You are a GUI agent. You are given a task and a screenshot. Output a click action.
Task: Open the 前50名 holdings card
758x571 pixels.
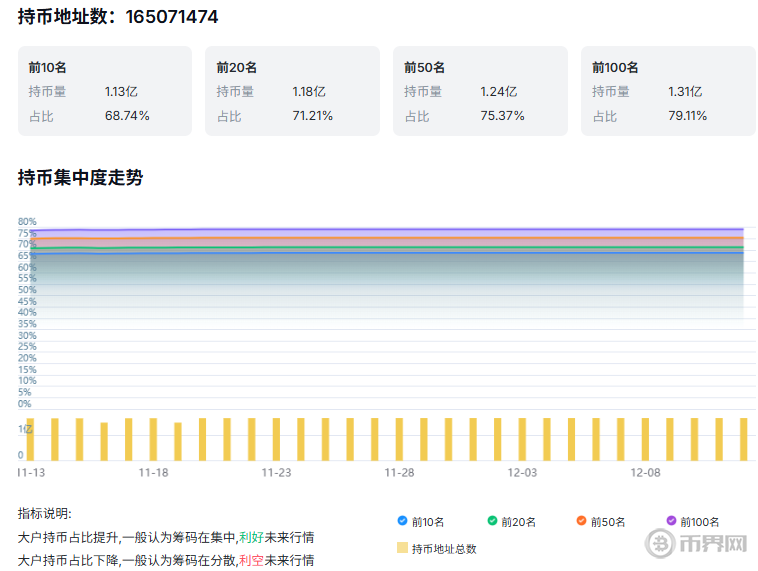point(480,91)
